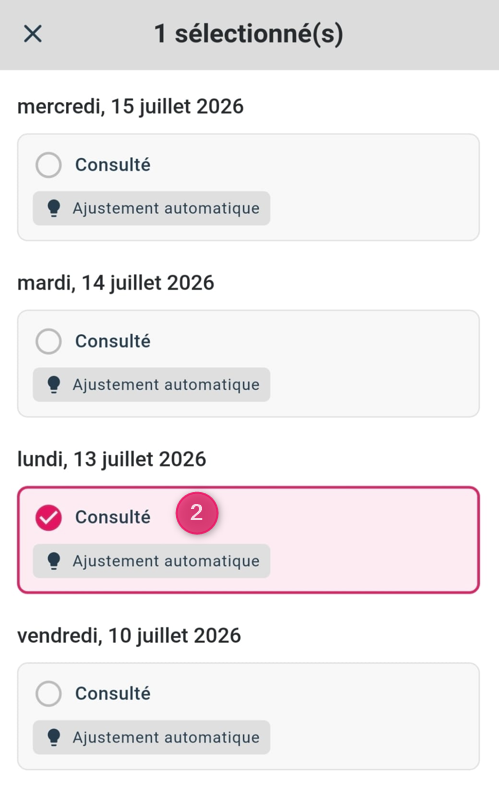Tap Ajustement automatique tag on 13 juillet
Viewport: 499px width, 800px height.
[x=152, y=561]
